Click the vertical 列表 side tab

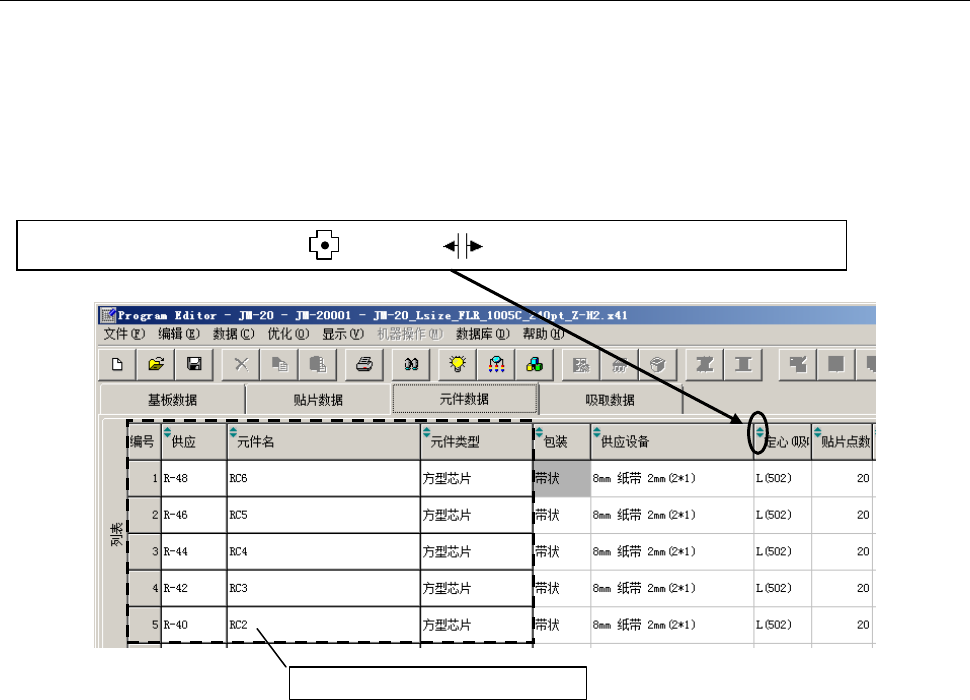pyautogui.click(x=116, y=534)
